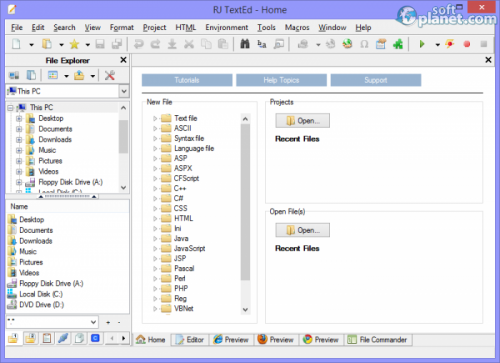This screenshot has width=500, height=363.
Task: Click the crossed tools icon in File Explorer
Action: (110, 75)
